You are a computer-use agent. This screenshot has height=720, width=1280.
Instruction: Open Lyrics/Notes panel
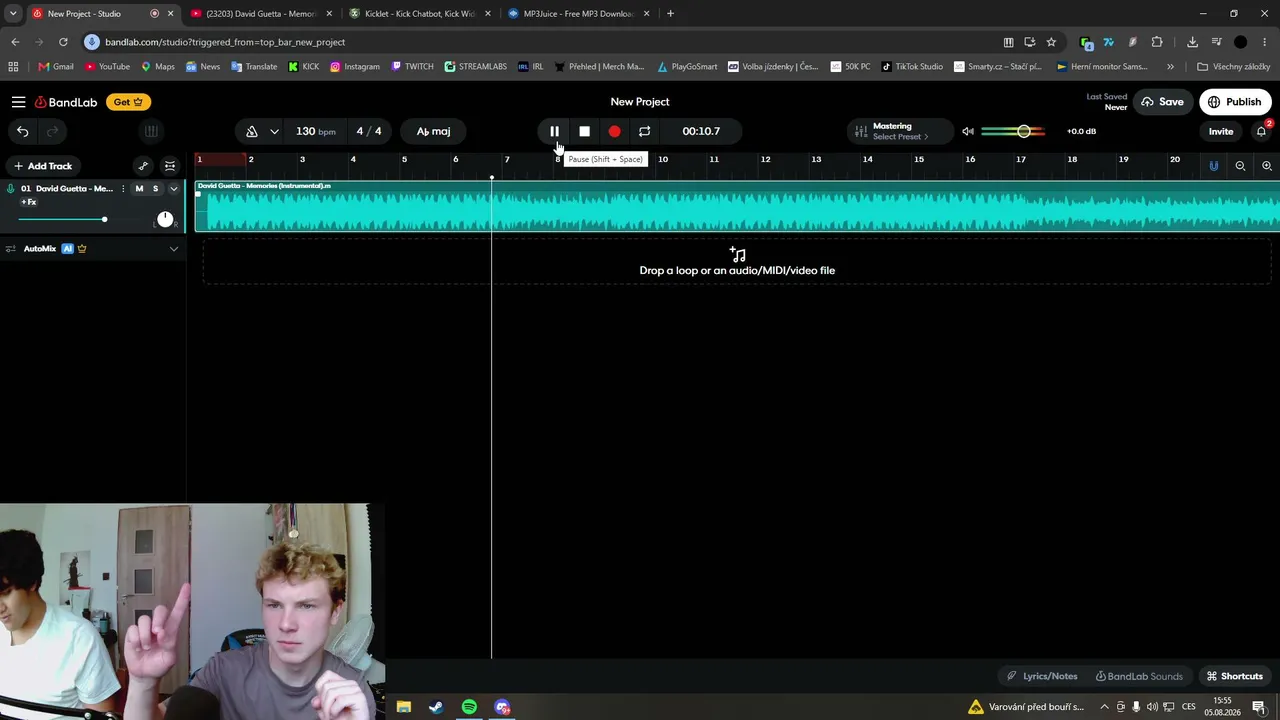pos(1042,676)
